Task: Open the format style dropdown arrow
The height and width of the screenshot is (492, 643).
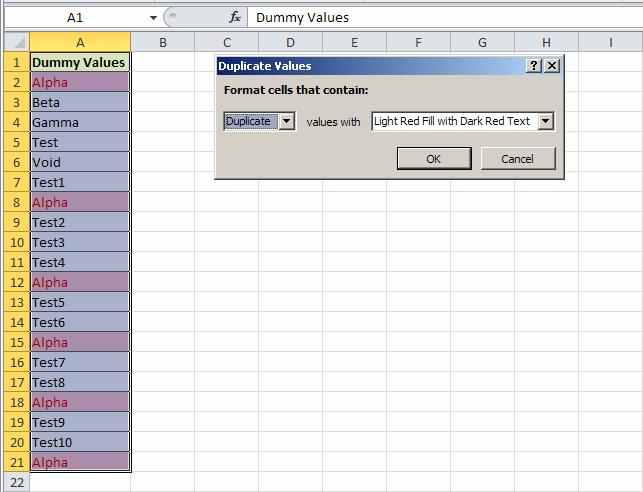Action: pyautogui.click(x=546, y=121)
